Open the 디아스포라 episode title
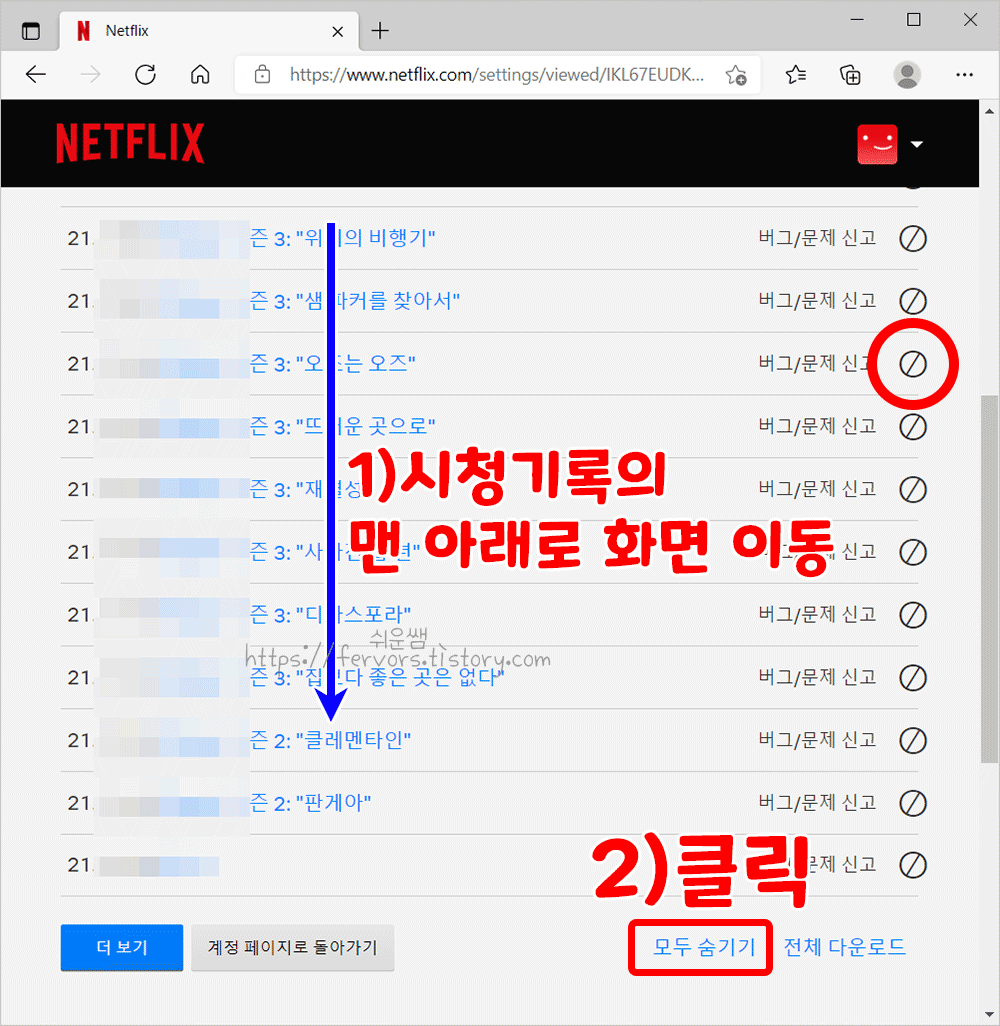 [330, 615]
